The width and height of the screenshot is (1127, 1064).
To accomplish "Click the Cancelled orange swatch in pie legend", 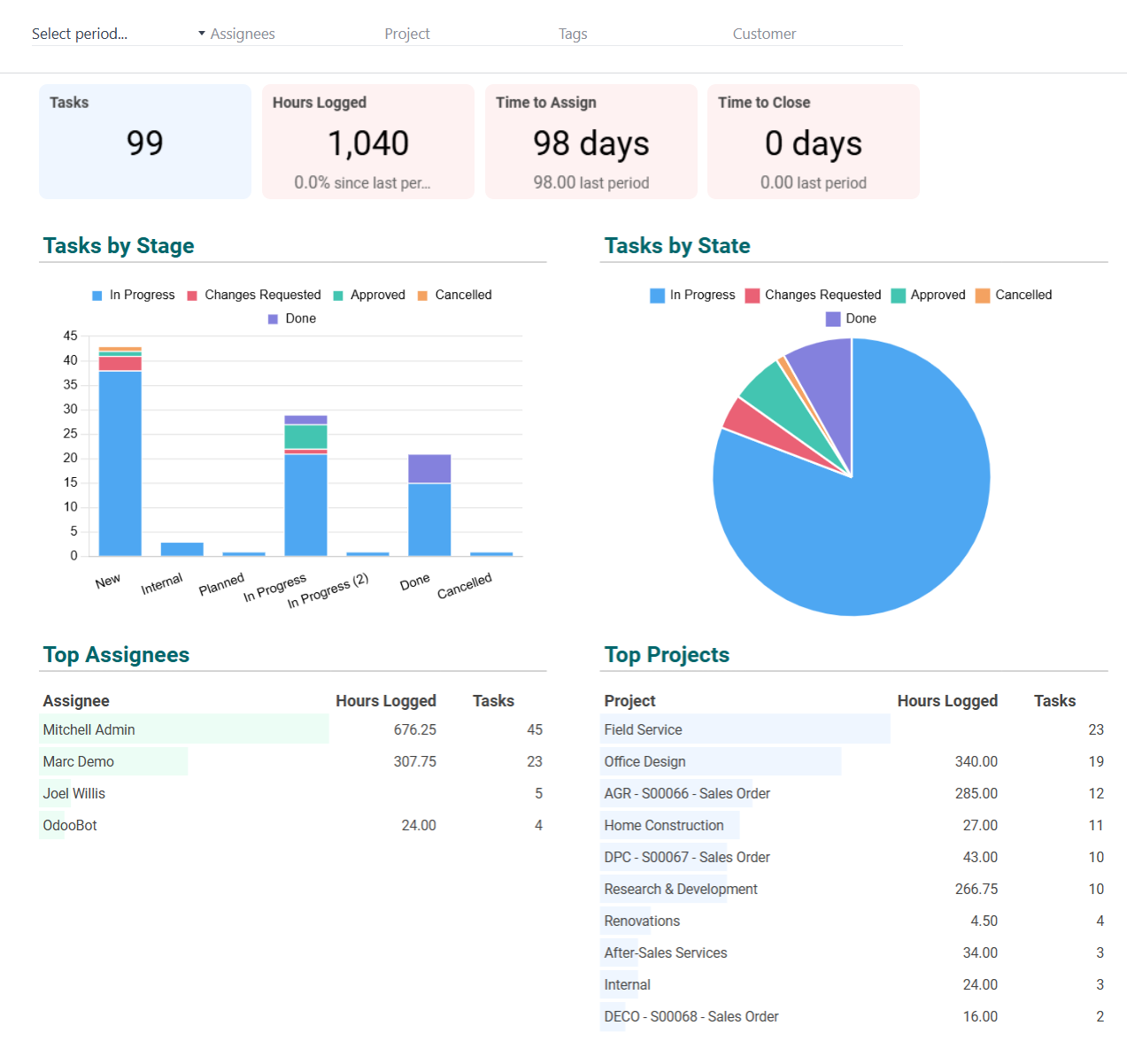I will click(x=983, y=296).
